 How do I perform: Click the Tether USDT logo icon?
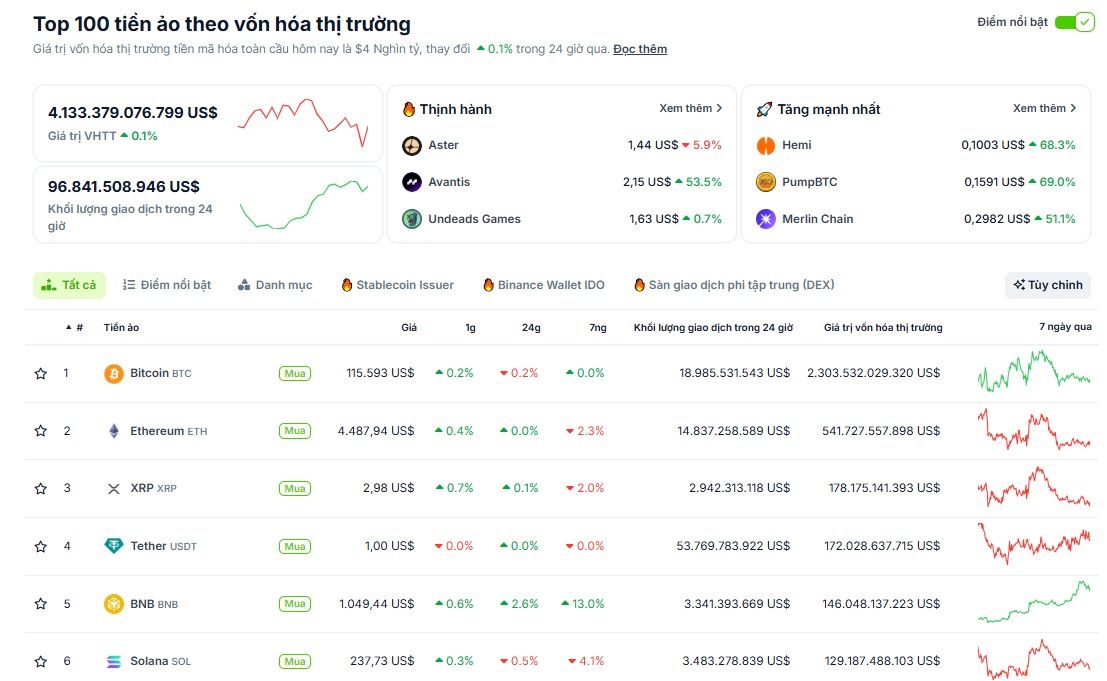coord(113,546)
